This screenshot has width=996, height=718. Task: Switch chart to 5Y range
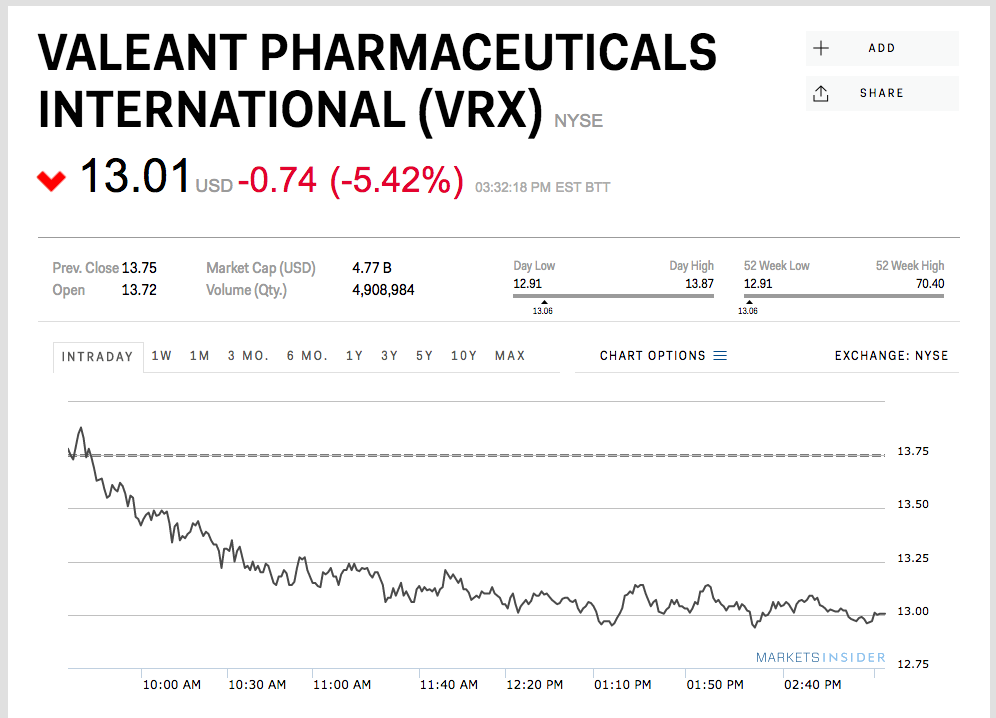[x=424, y=356]
